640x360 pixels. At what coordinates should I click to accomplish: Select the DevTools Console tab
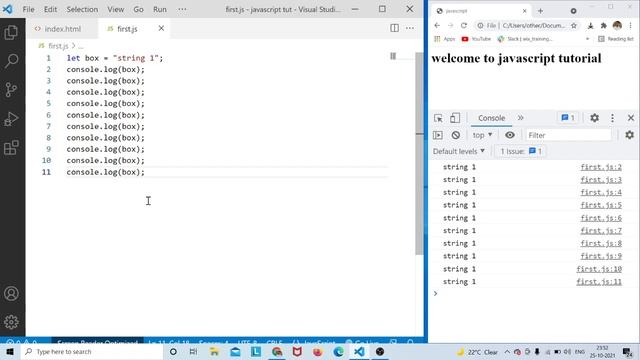tap(491, 118)
